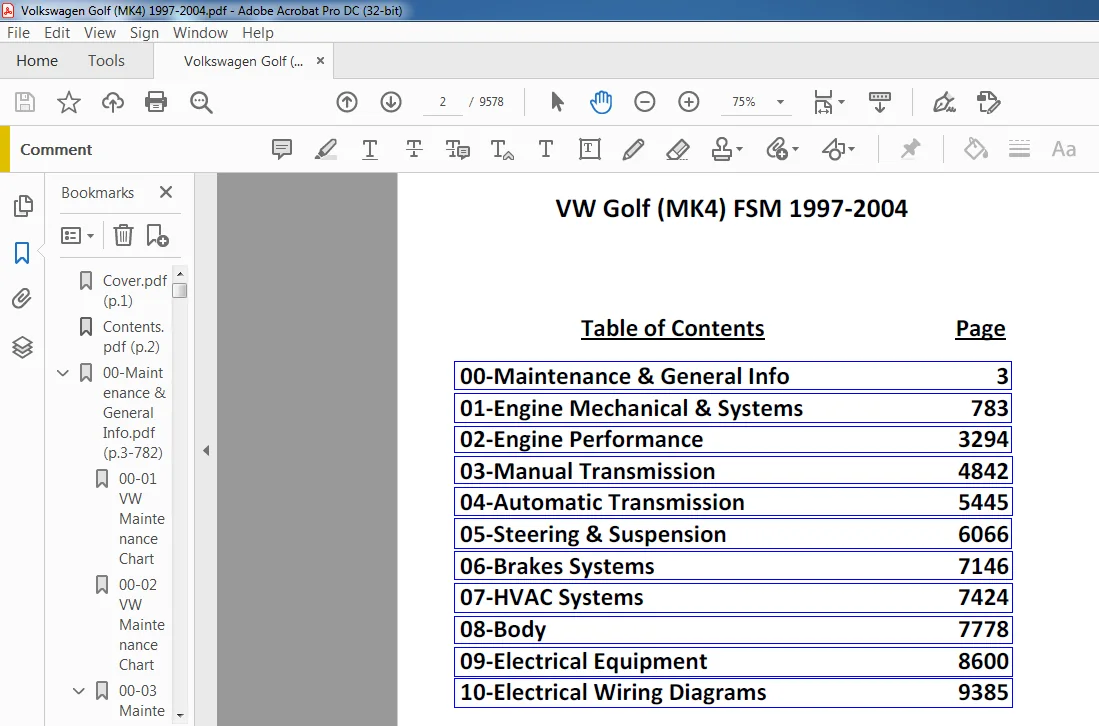The width and height of the screenshot is (1099, 726).
Task: Select the Add text box tool
Action: pyautogui.click(x=589, y=149)
